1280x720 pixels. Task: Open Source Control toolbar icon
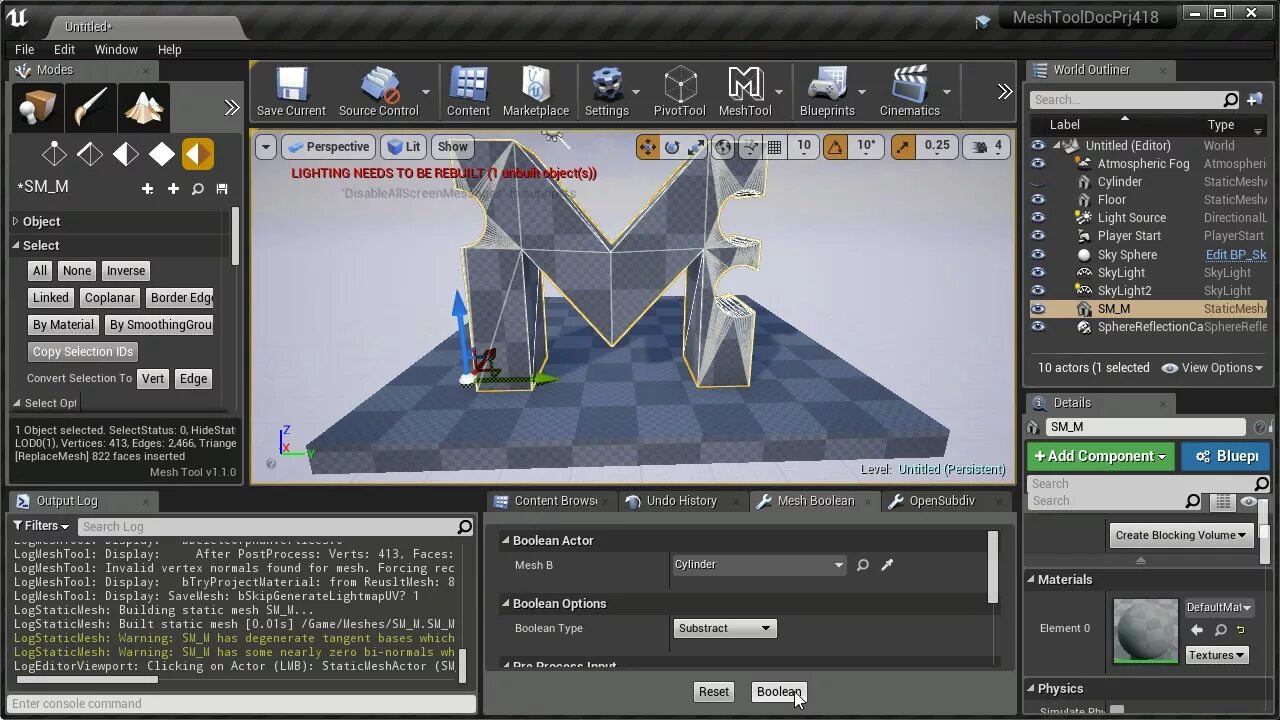coord(379,92)
